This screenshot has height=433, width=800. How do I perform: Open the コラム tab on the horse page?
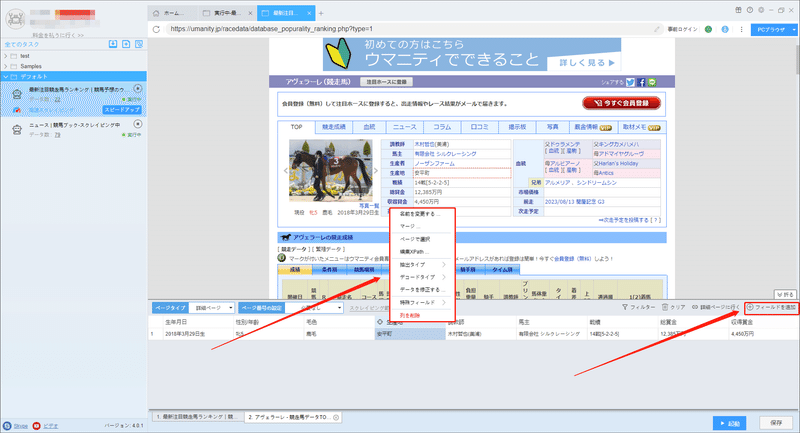point(442,127)
